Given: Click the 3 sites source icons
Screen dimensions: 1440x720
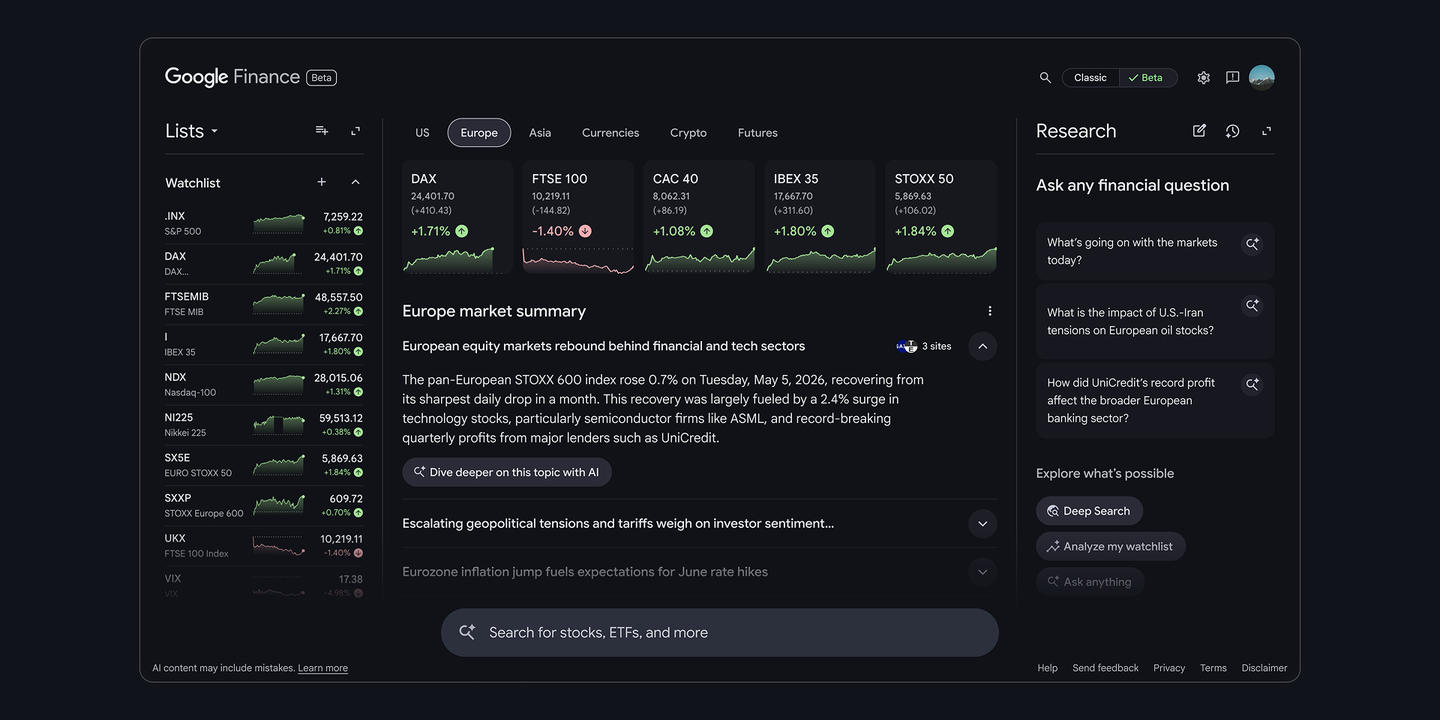Looking at the screenshot, I should [x=907, y=346].
